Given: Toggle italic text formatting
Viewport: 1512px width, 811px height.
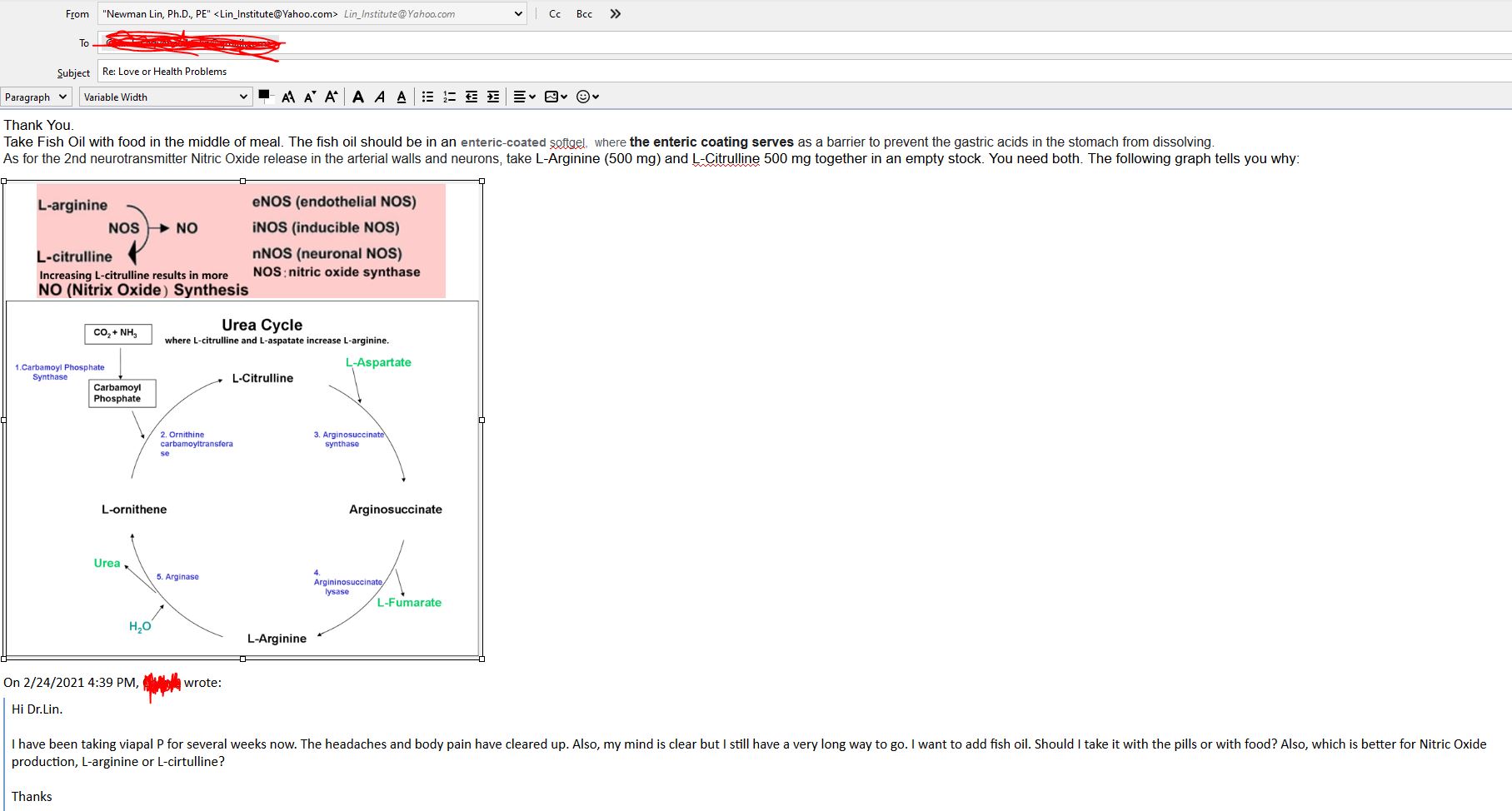Looking at the screenshot, I should pos(380,97).
